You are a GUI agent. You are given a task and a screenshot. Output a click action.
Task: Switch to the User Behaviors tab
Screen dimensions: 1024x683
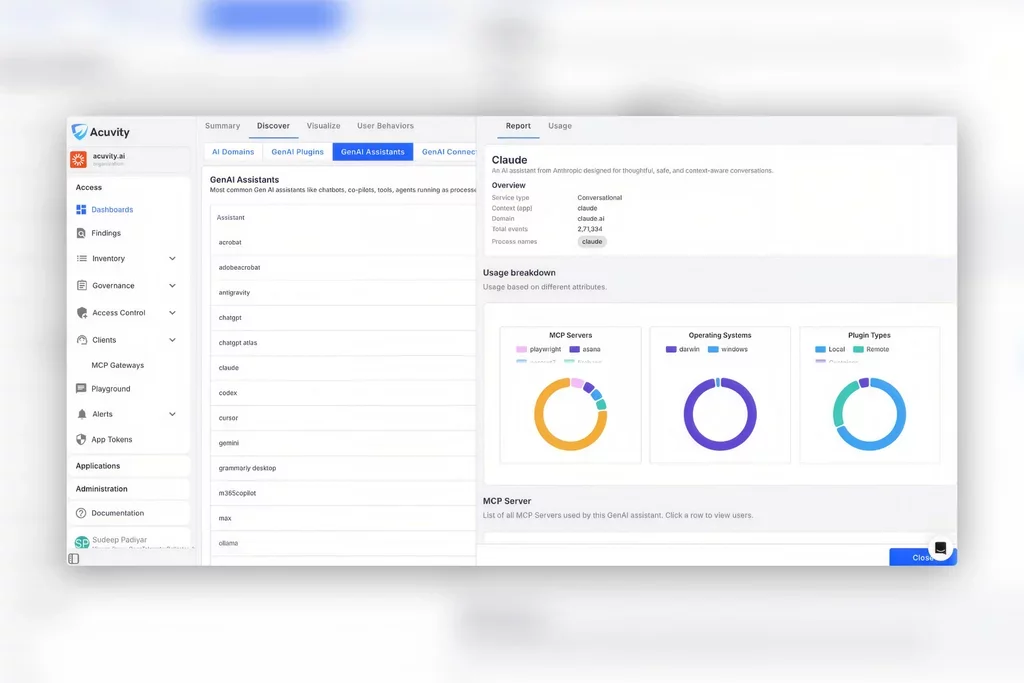pos(385,126)
